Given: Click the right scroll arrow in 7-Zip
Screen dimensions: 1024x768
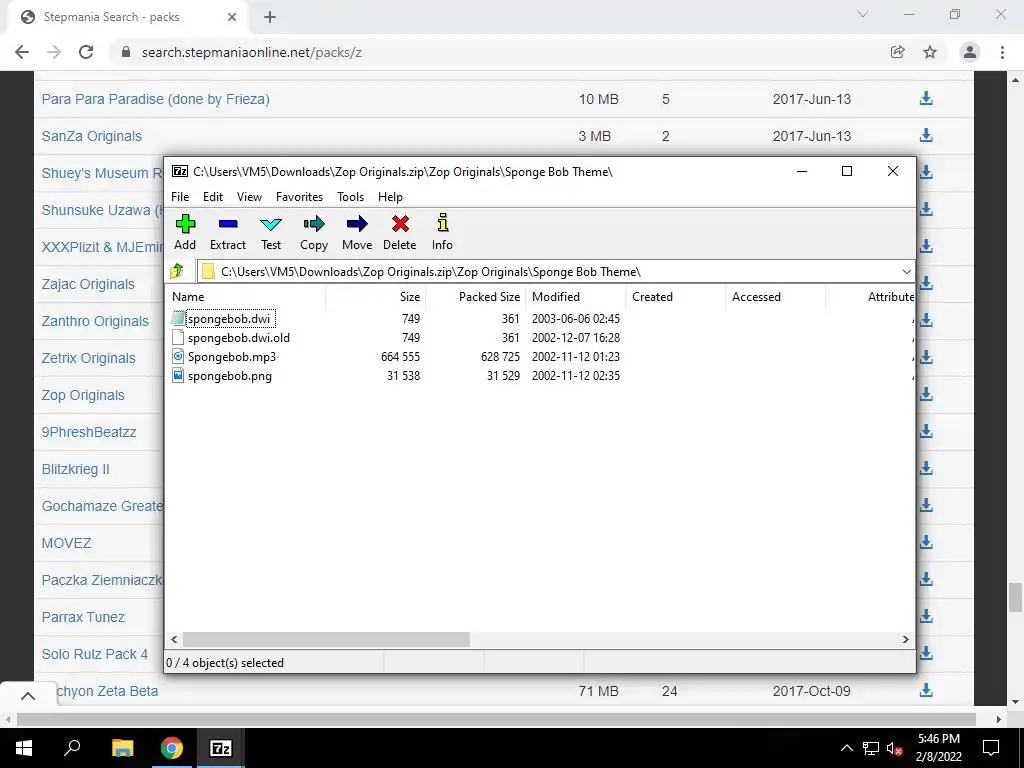Looking at the screenshot, I should pos(905,639).
